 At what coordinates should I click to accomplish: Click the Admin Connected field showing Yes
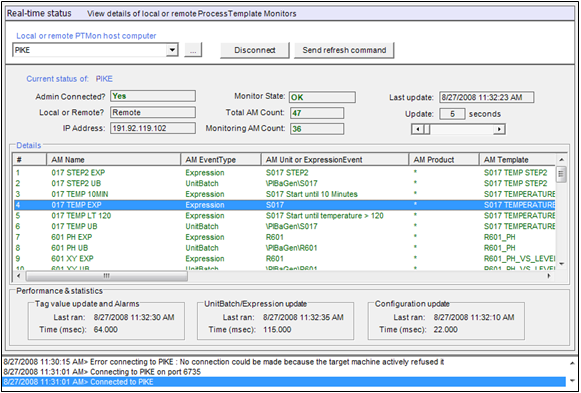point(153,96)
